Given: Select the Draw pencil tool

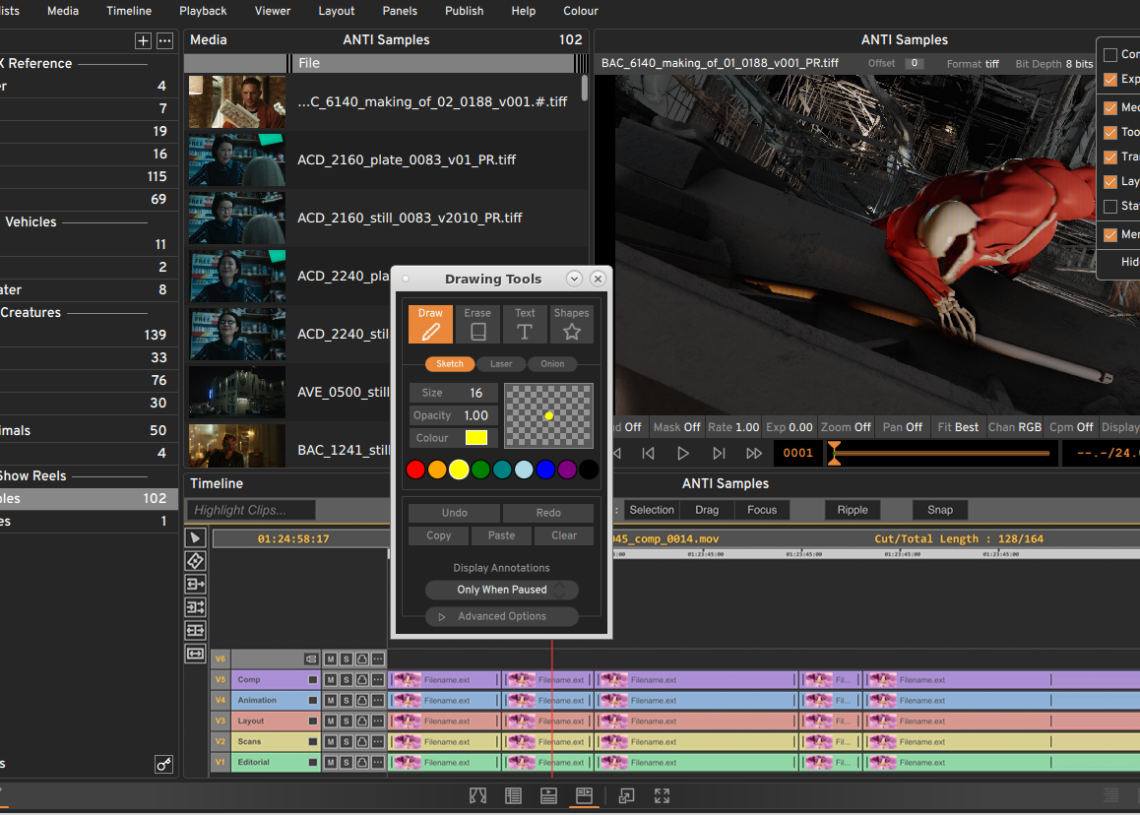Looking at the screenshot, I should pos(430,324).
